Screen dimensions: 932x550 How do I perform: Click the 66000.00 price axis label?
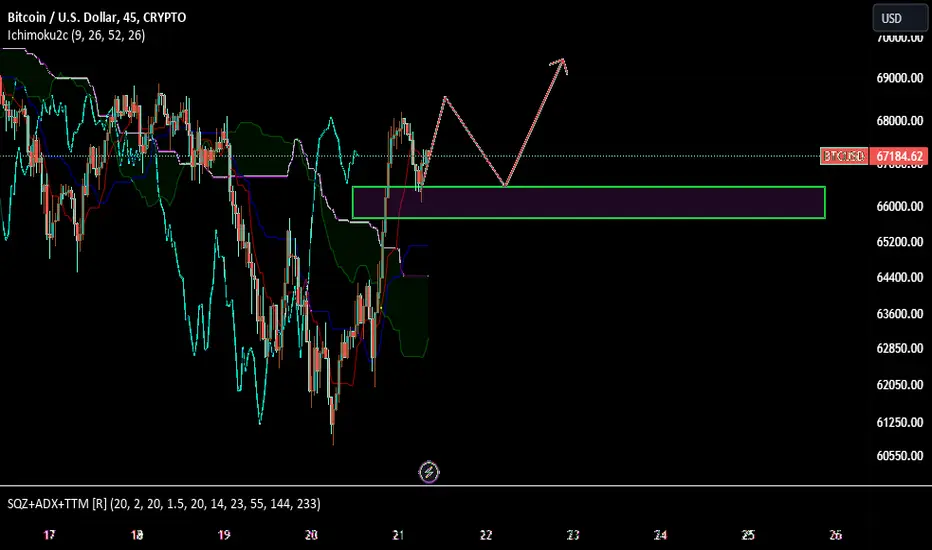899,206
